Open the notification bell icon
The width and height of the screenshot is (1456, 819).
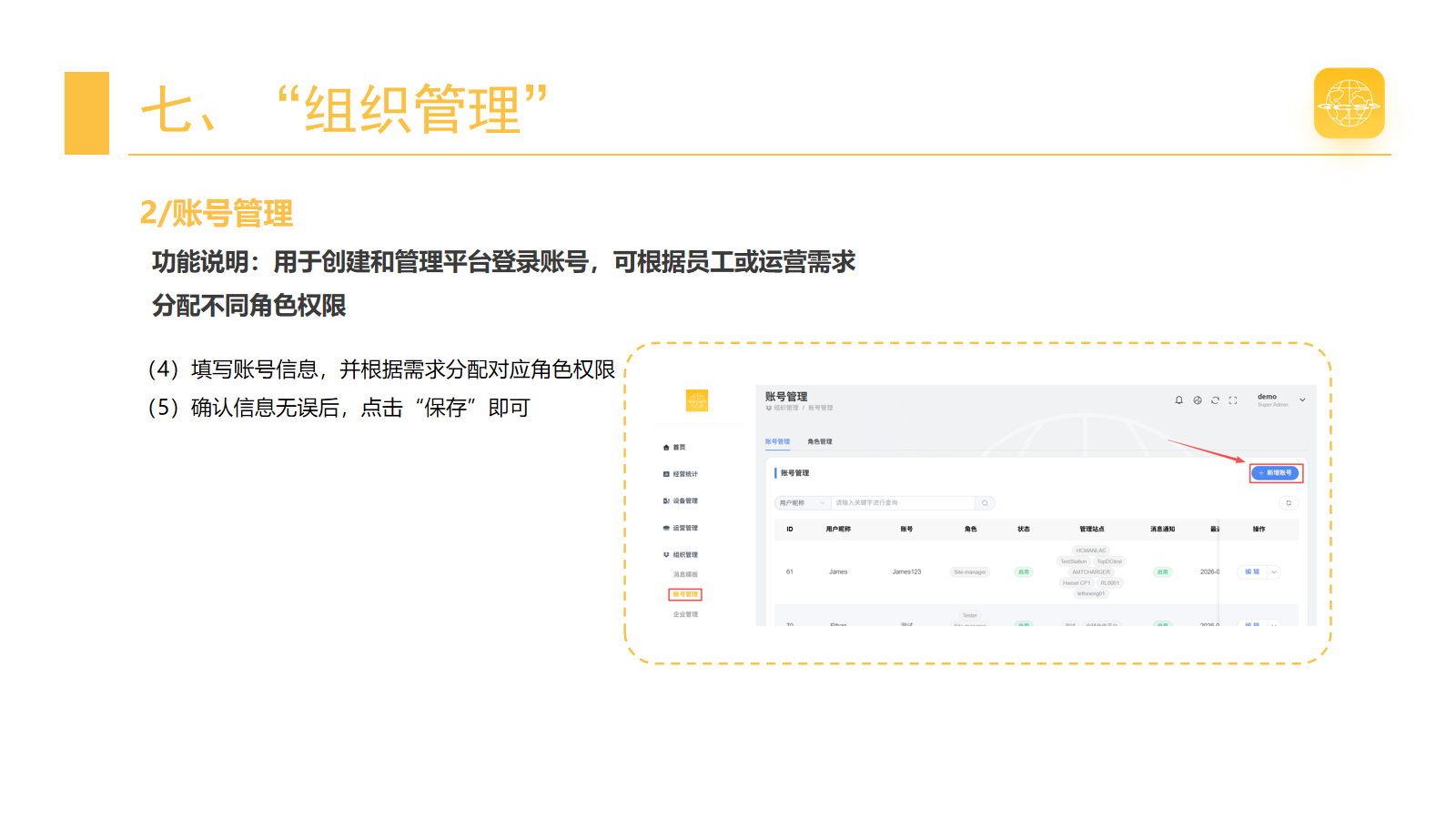point(1179,400)
